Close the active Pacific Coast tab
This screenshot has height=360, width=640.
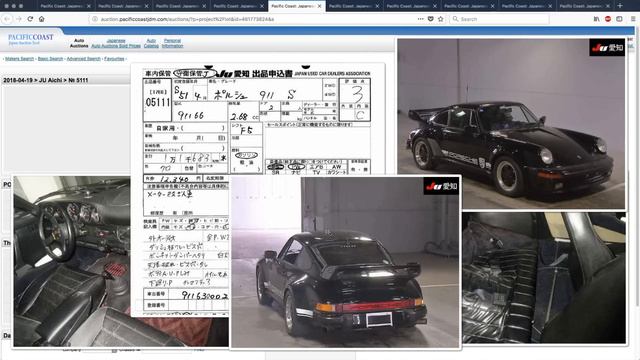(x=320, y=6)
